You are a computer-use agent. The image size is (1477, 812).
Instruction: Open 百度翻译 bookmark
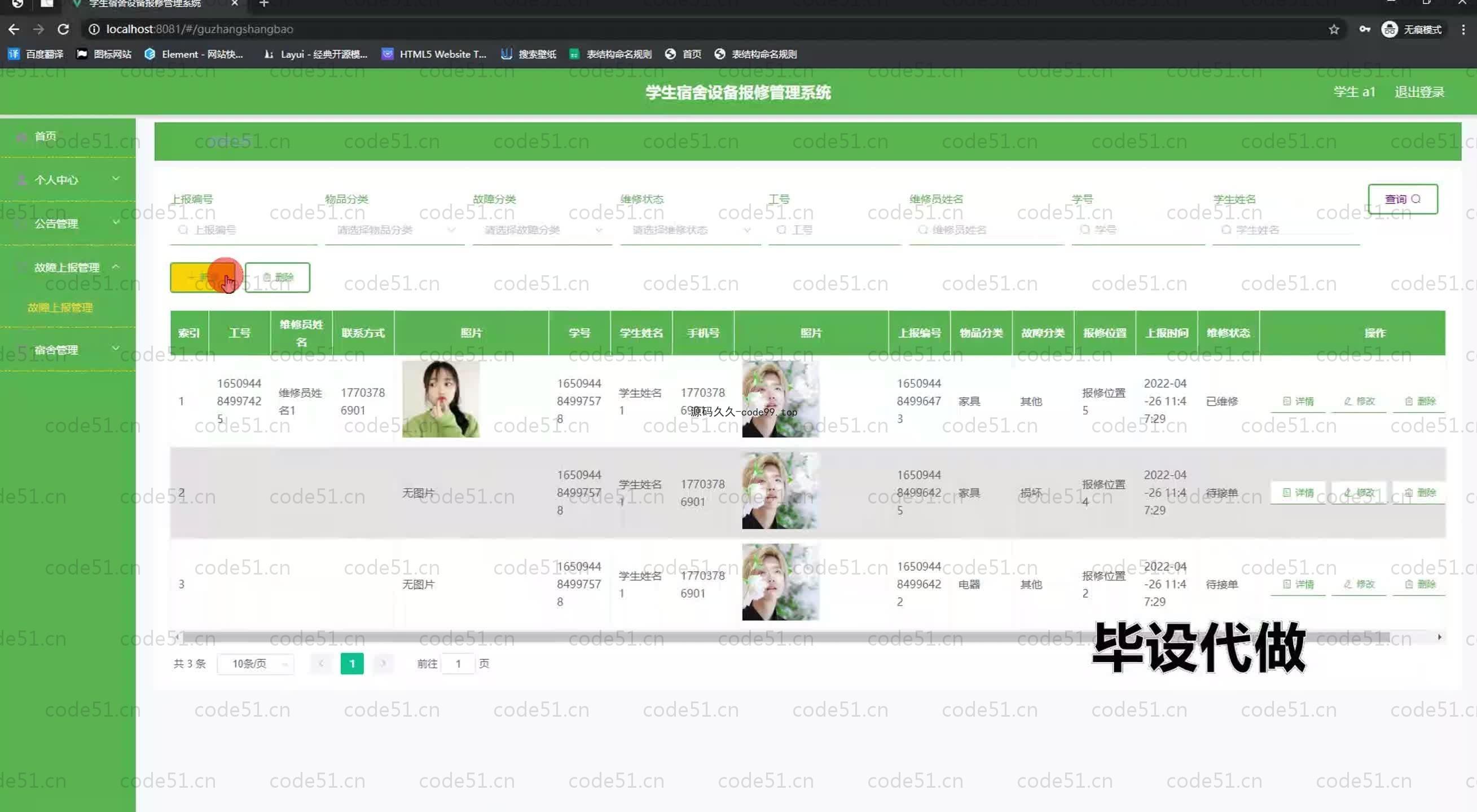click(35, 54)
